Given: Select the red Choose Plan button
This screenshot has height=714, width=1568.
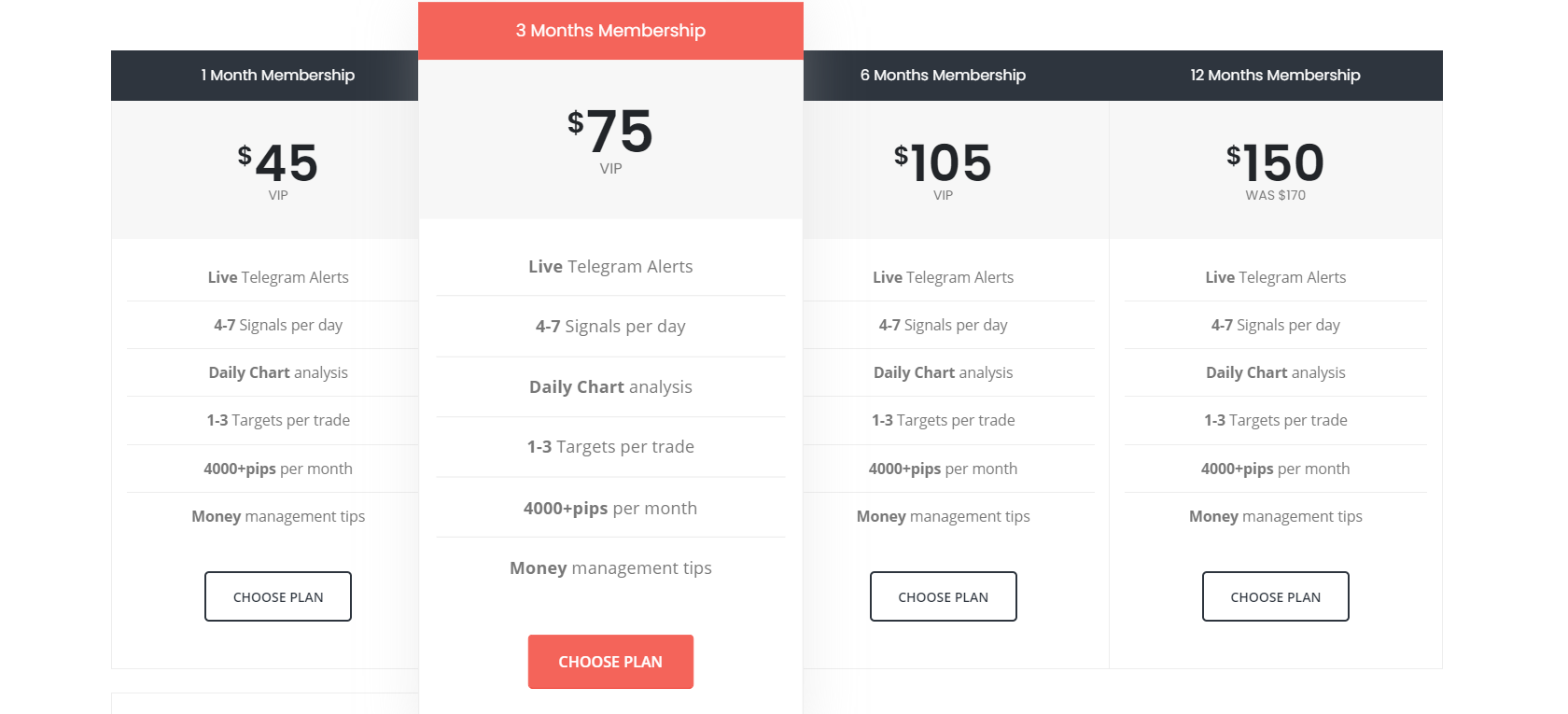Looking at the screenshot, I should [610, 662].
